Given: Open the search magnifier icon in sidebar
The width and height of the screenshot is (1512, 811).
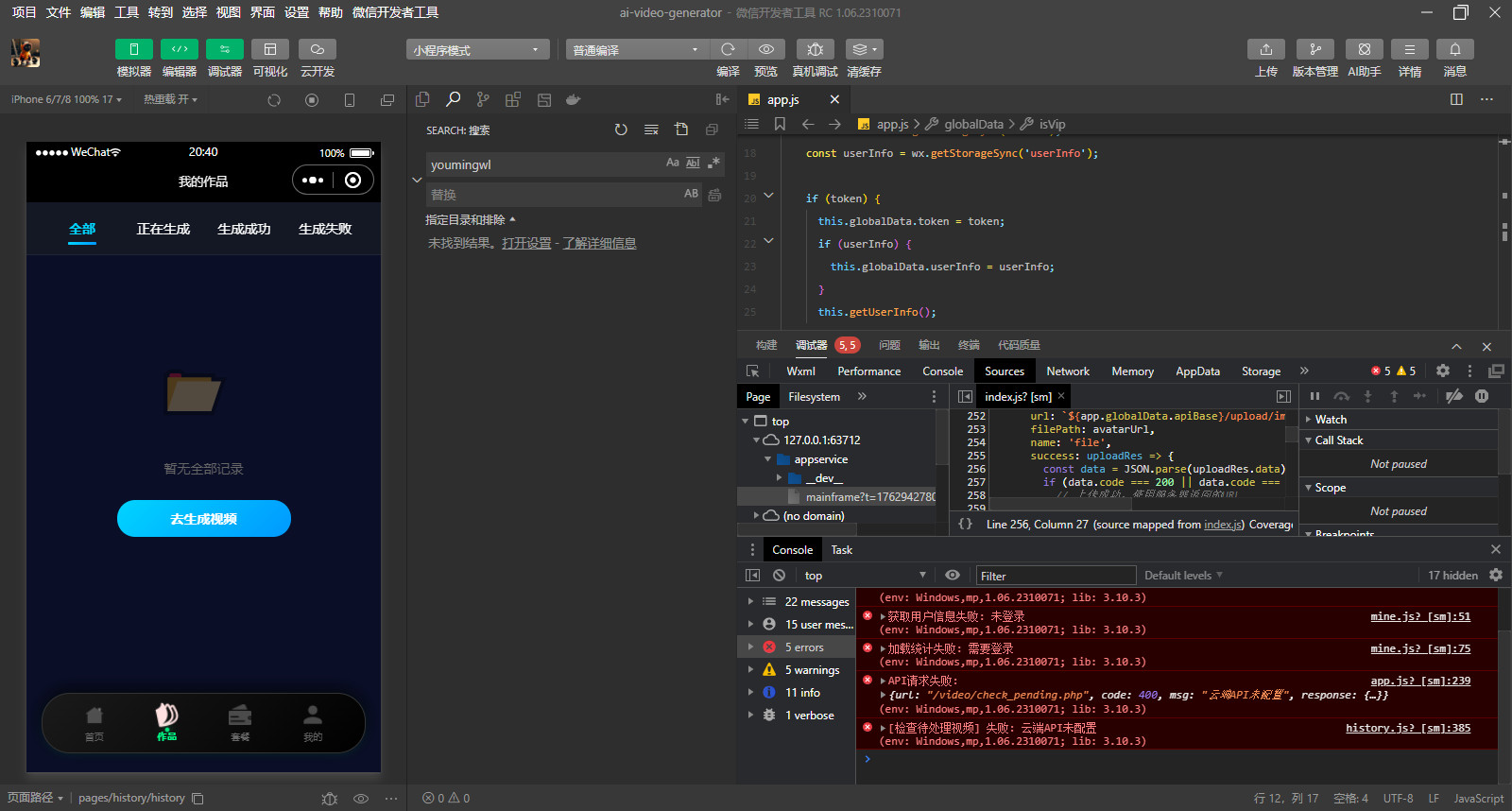Looking at the screenshot, I should (x=454, y=99).
